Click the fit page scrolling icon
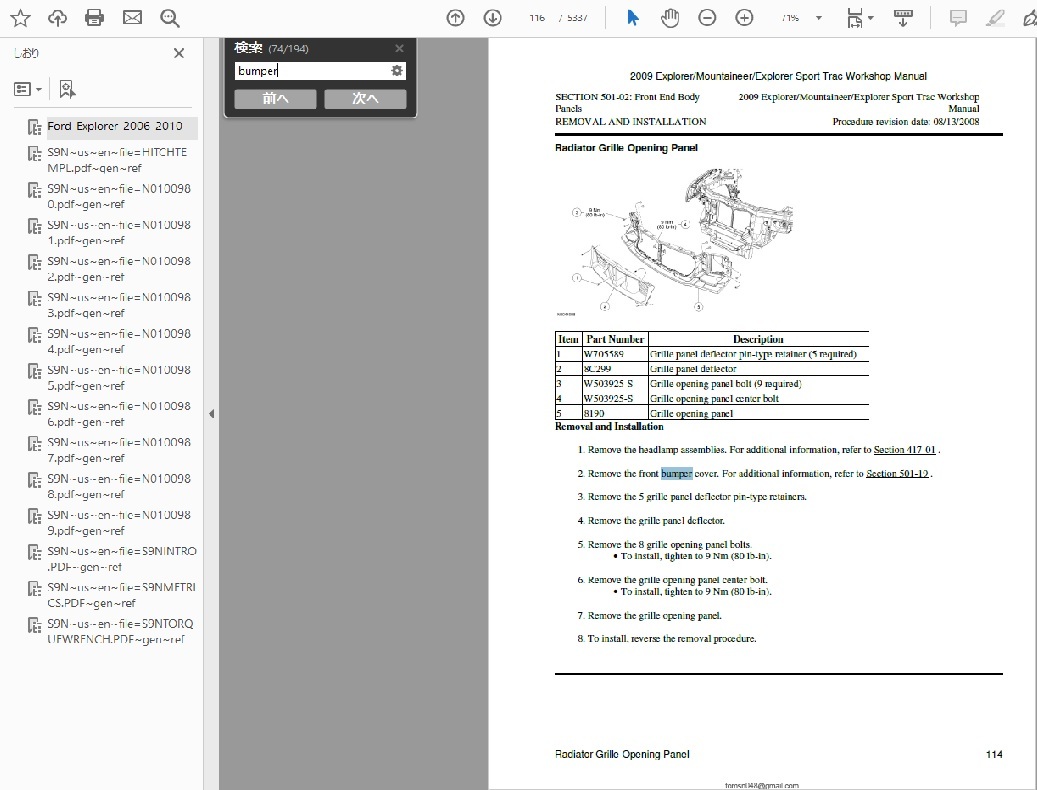Screen dimensions: 1037x790 854,18
